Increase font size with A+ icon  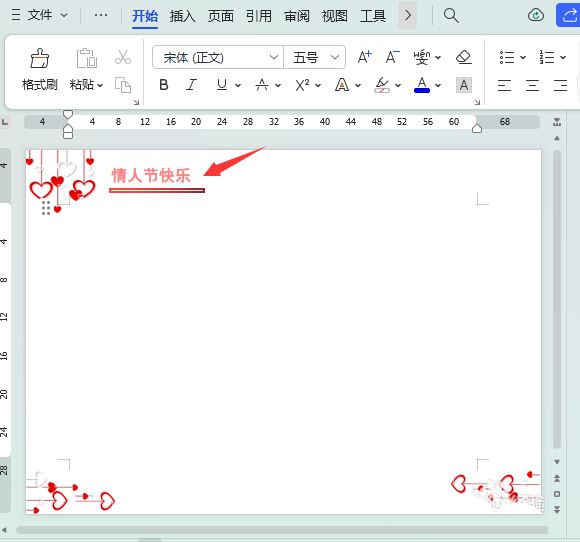tap(364, 57)
